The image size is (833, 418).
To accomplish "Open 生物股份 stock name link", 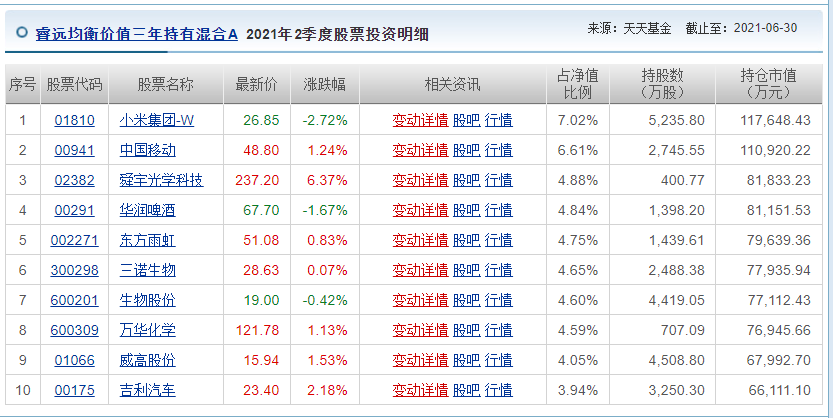I will [x=148, y=301].
